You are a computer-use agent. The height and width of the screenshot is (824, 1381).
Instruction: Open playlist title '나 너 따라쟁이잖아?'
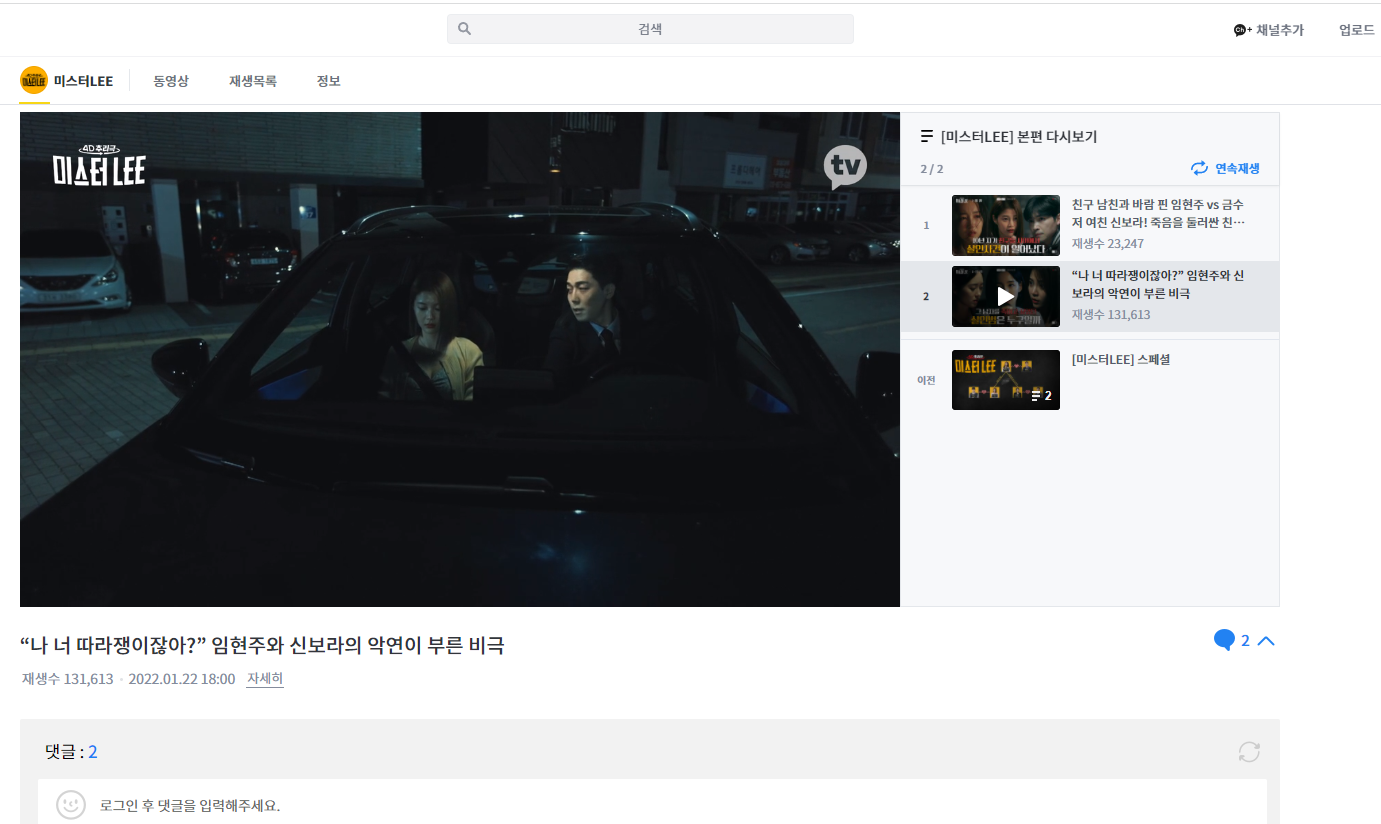click(1158, 285)
